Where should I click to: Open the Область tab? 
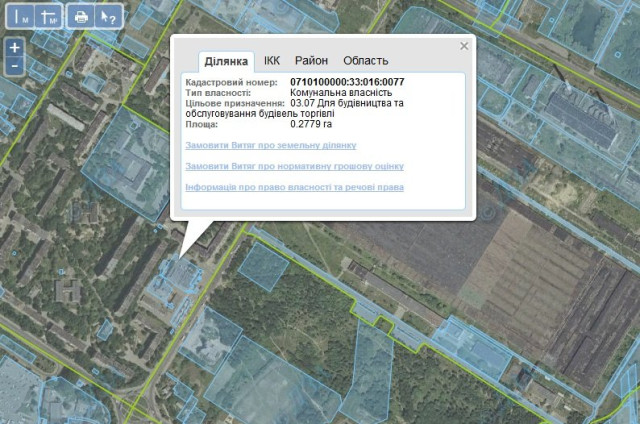pos(365,61)
